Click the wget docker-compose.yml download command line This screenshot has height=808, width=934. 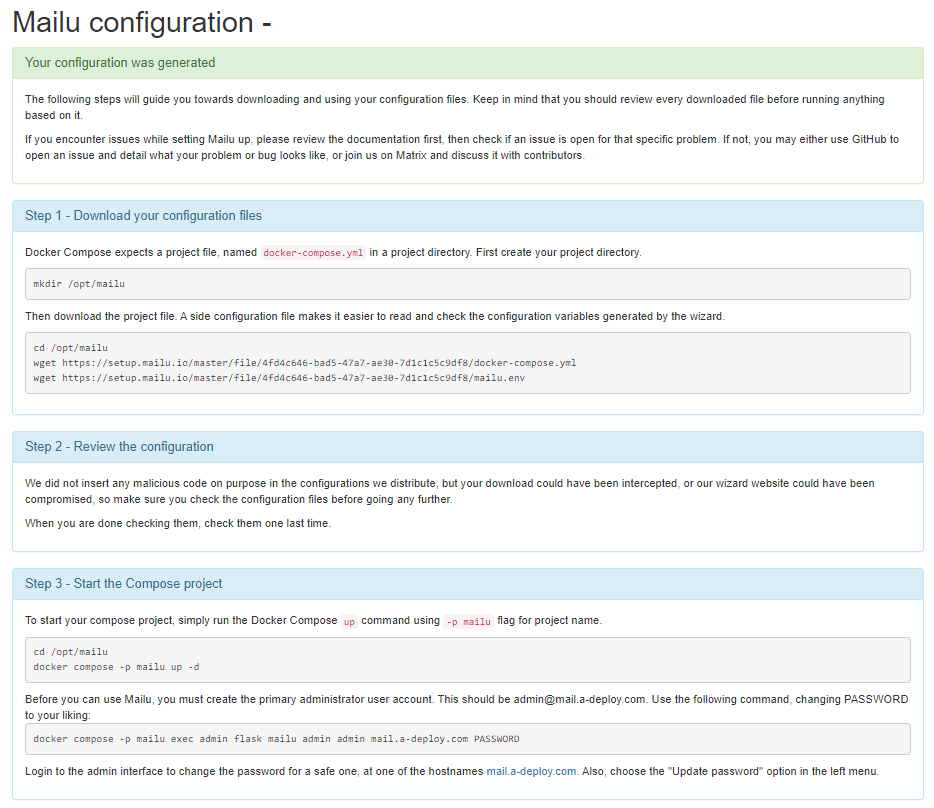(304, 363)
